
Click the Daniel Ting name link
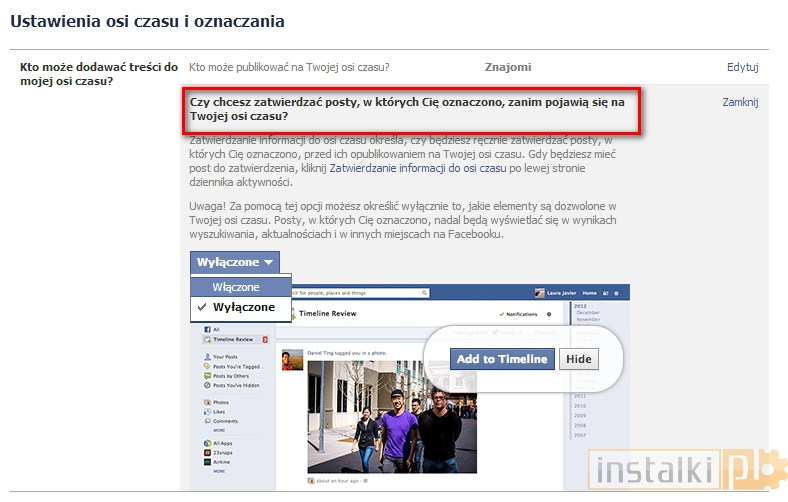tap(320, 353)
